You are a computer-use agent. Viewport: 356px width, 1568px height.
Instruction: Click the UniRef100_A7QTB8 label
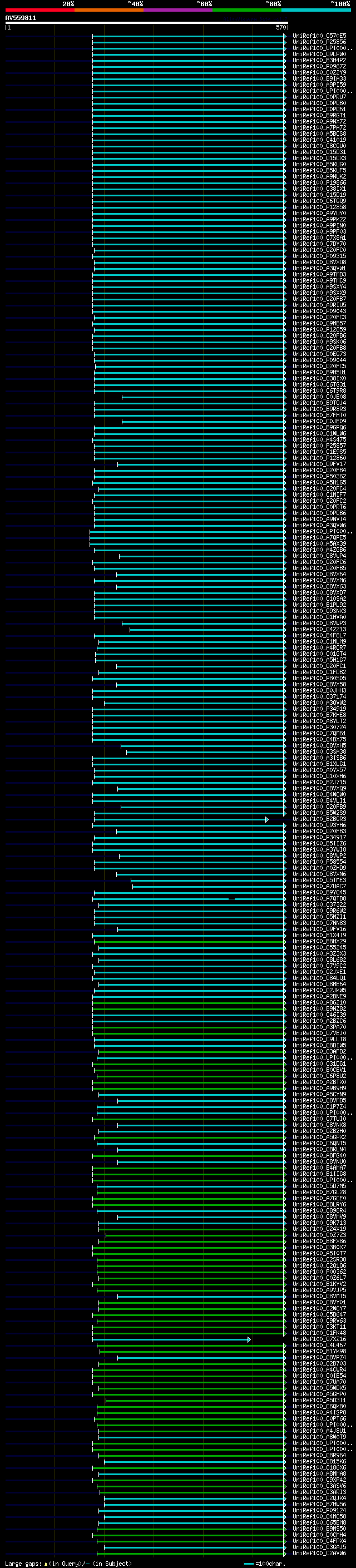pyautogui.click(x=319, y=898)
